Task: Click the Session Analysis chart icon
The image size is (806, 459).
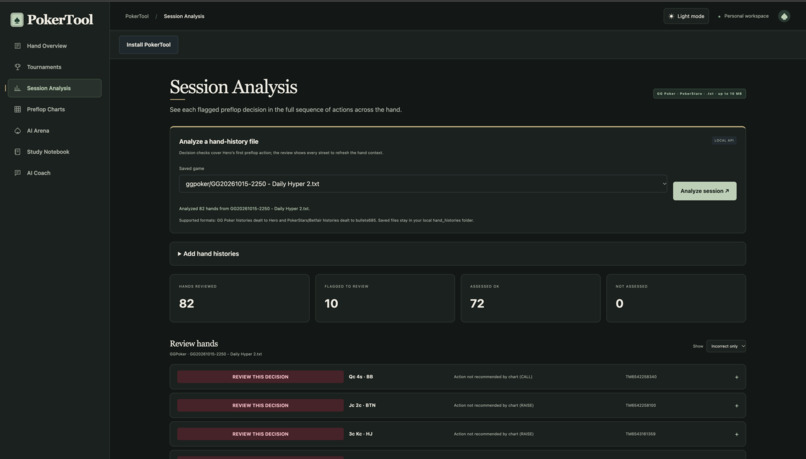Action: point(17,88)
